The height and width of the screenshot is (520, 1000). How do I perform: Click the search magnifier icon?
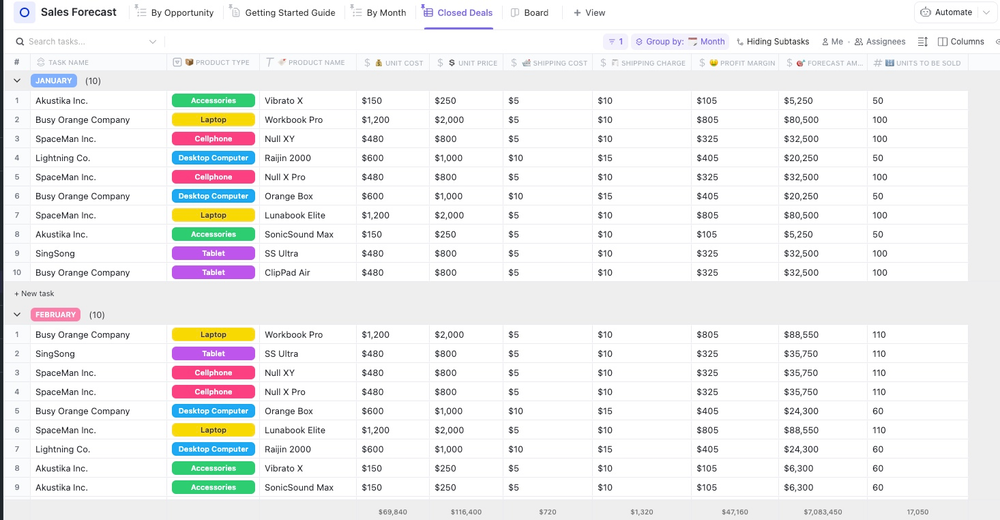(20, 42)
